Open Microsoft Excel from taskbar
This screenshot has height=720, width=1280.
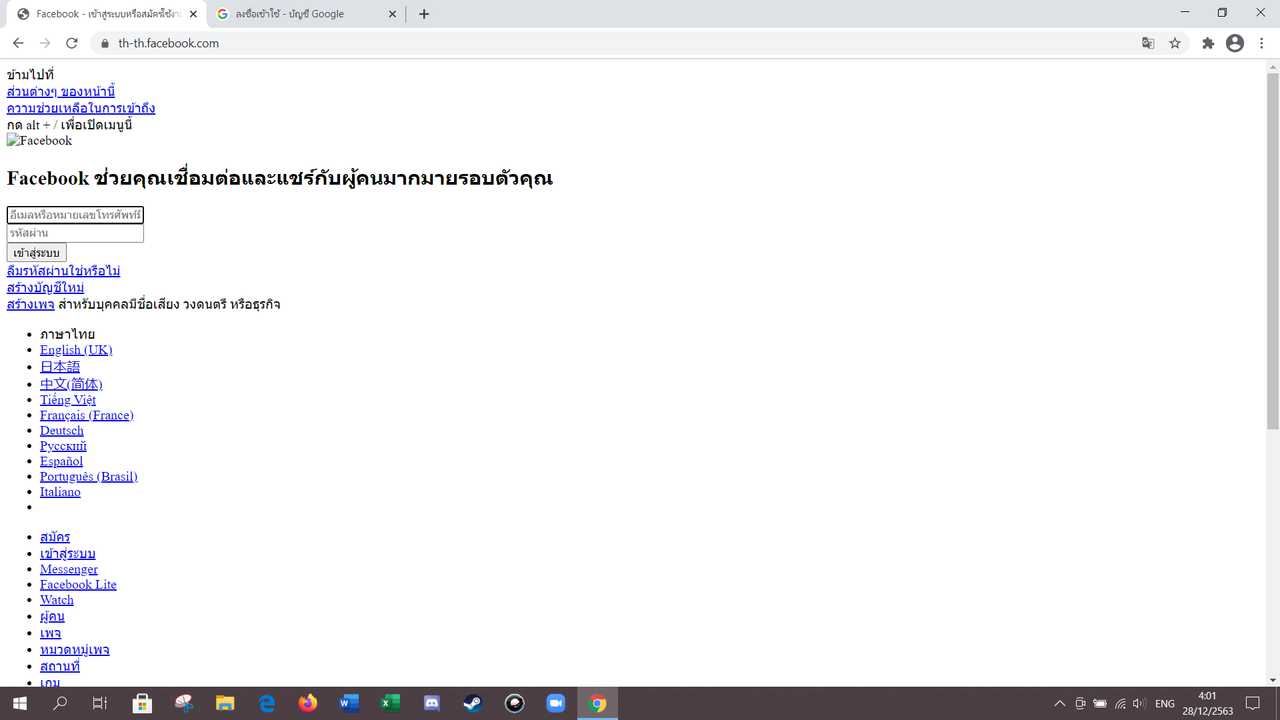coord(390,703)
